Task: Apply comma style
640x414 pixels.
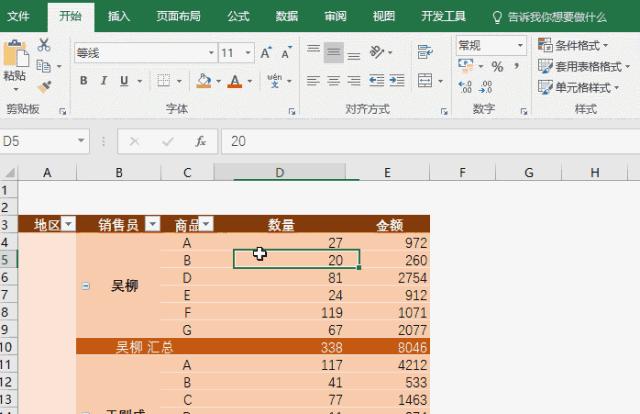Action: (x=517, y=66)
